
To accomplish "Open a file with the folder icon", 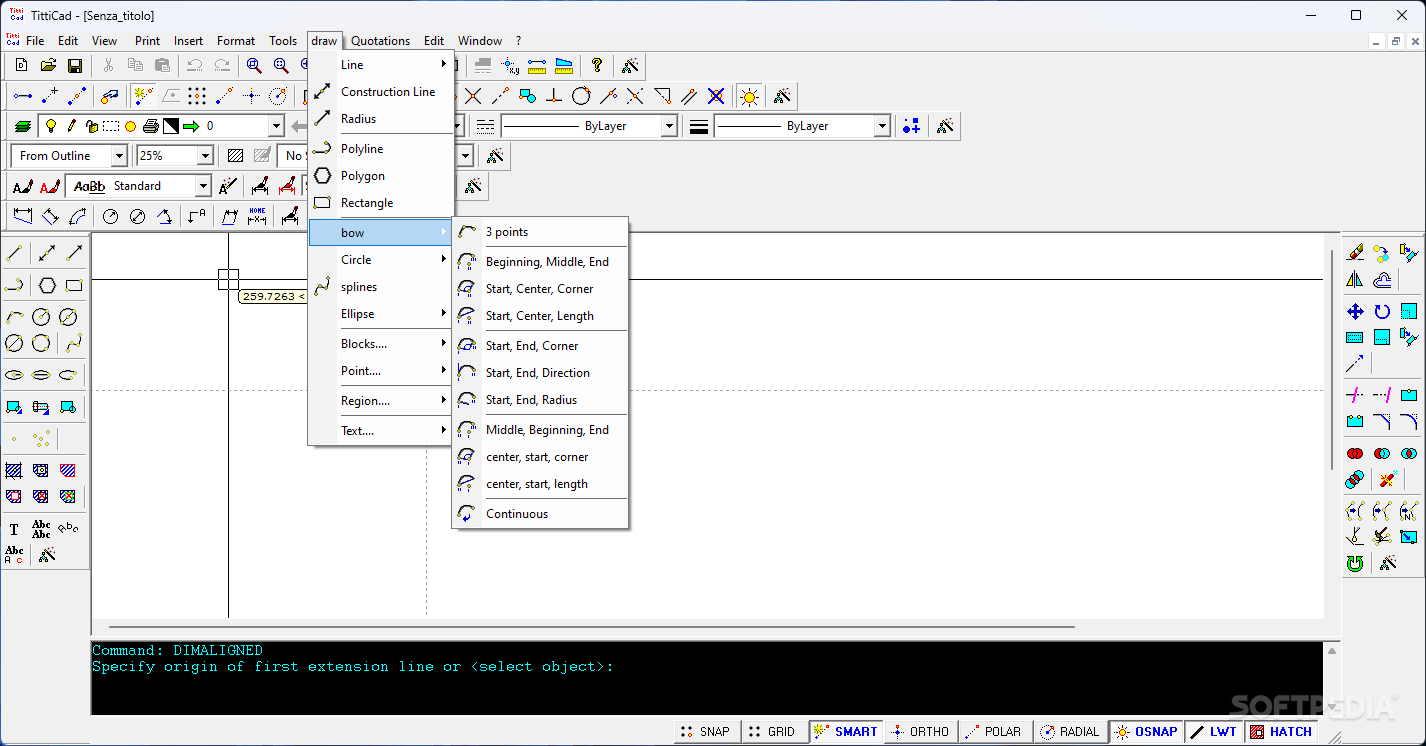I will pyautogui.click(x=48, y=66).
